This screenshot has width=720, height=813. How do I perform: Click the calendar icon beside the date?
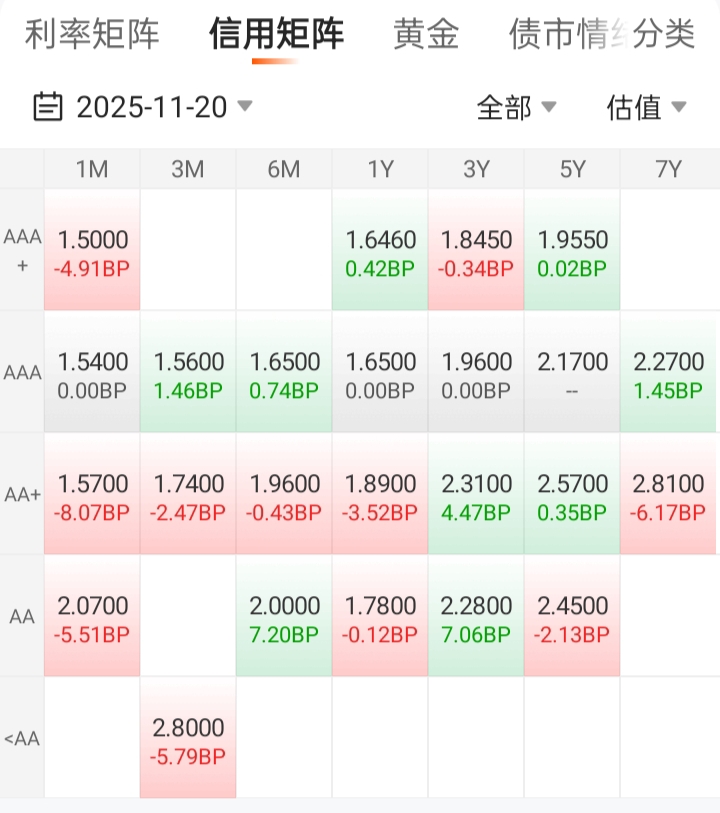point(48,106)
